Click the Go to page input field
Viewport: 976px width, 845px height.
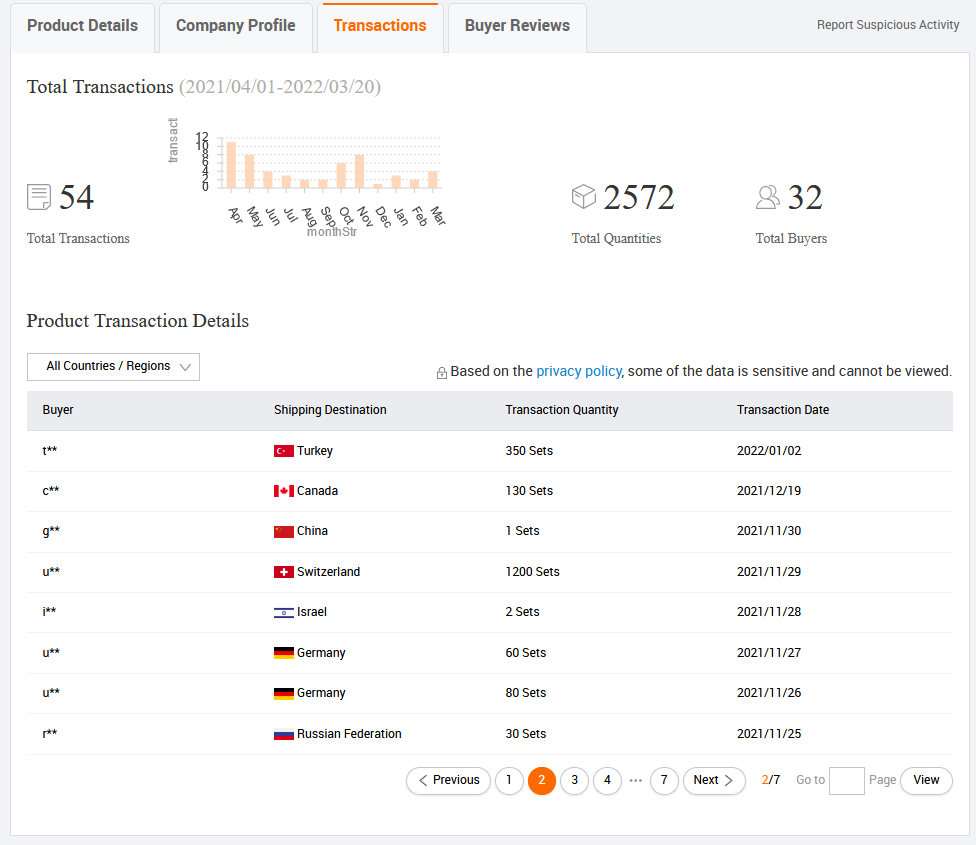[846, 780]
